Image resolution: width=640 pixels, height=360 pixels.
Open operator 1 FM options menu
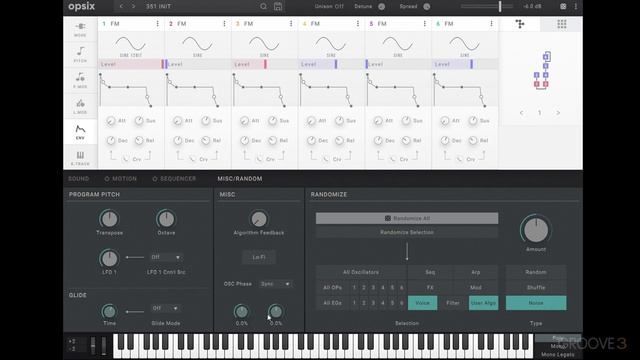tap(158, 24)
